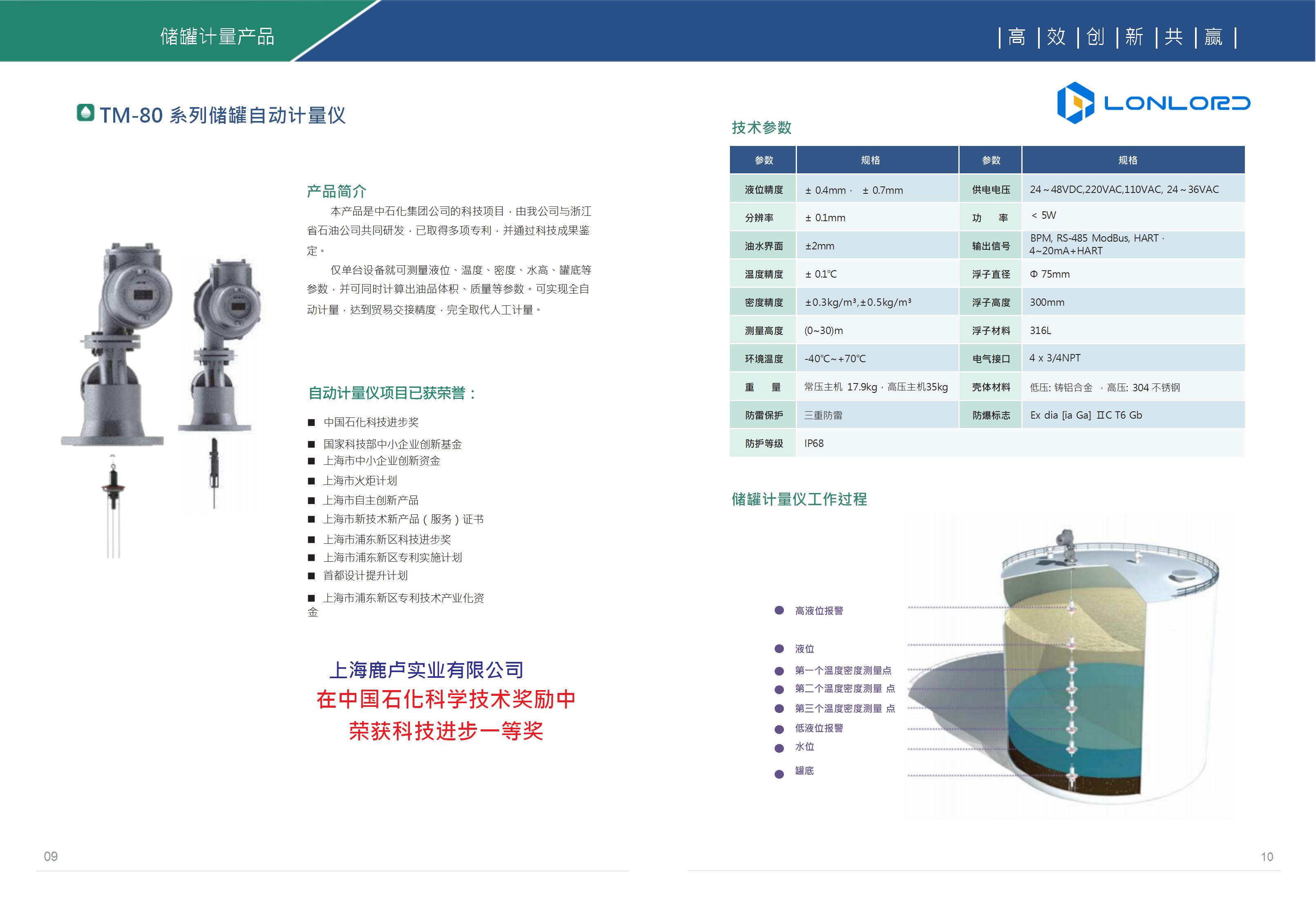The width and height of the screenshot is (1316, 899).
Task: Click the 上海鹿卢实业有限公司 company name
Action: (x=426, y=670)
